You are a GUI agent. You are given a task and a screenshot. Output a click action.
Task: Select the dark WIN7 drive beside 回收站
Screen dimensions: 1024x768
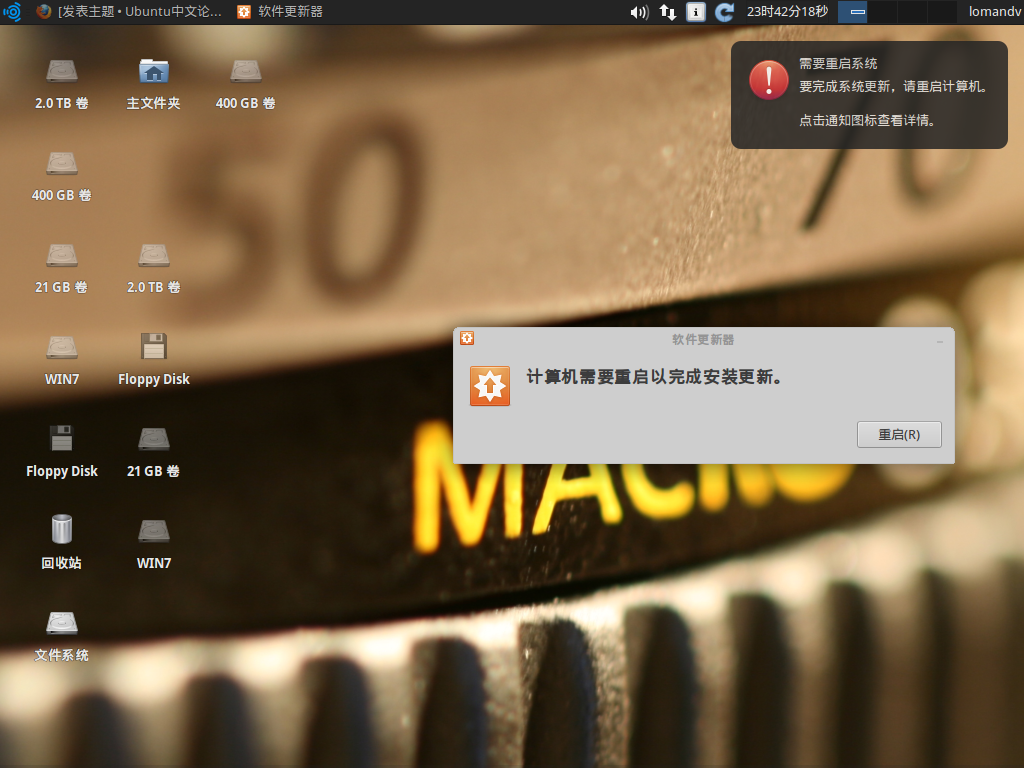pos(153,545)
